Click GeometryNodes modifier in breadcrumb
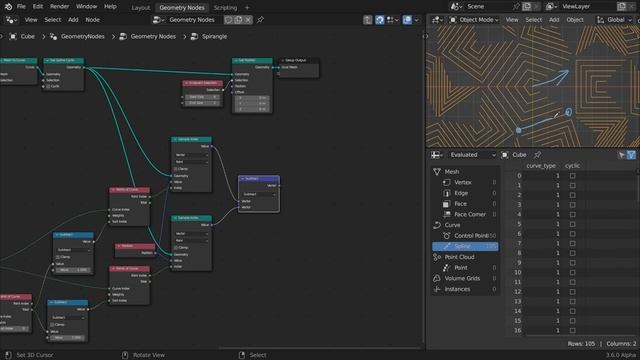Screen dimensions: 640x360 pyautogui.click(x=82, y=36)
